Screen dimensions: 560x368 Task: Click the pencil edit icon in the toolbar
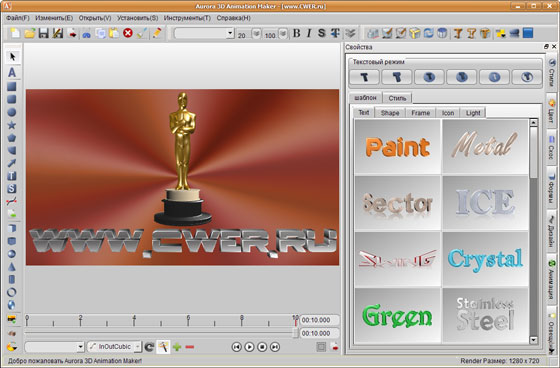click(157, 33)
